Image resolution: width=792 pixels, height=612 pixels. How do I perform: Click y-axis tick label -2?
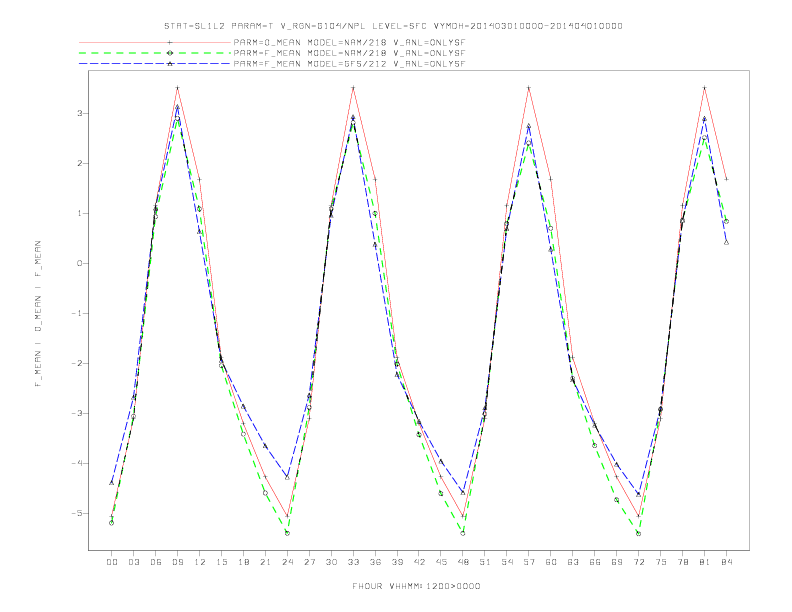(x=77, y=364)
